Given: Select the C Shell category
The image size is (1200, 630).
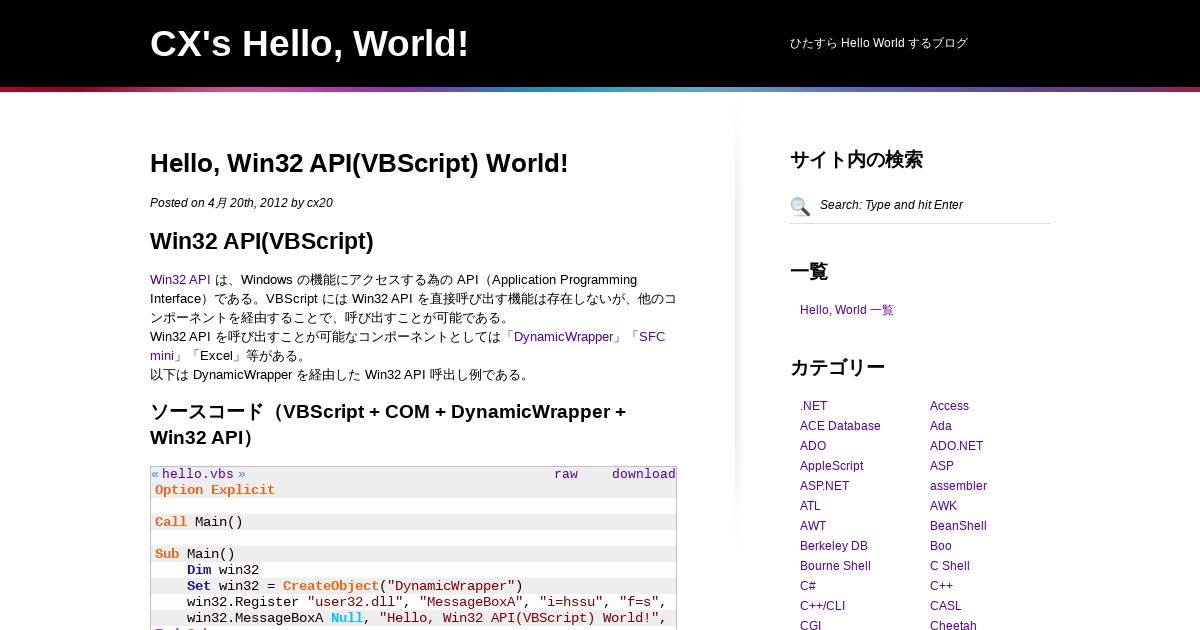Looking at the screenshot, I should pos(950,566).
